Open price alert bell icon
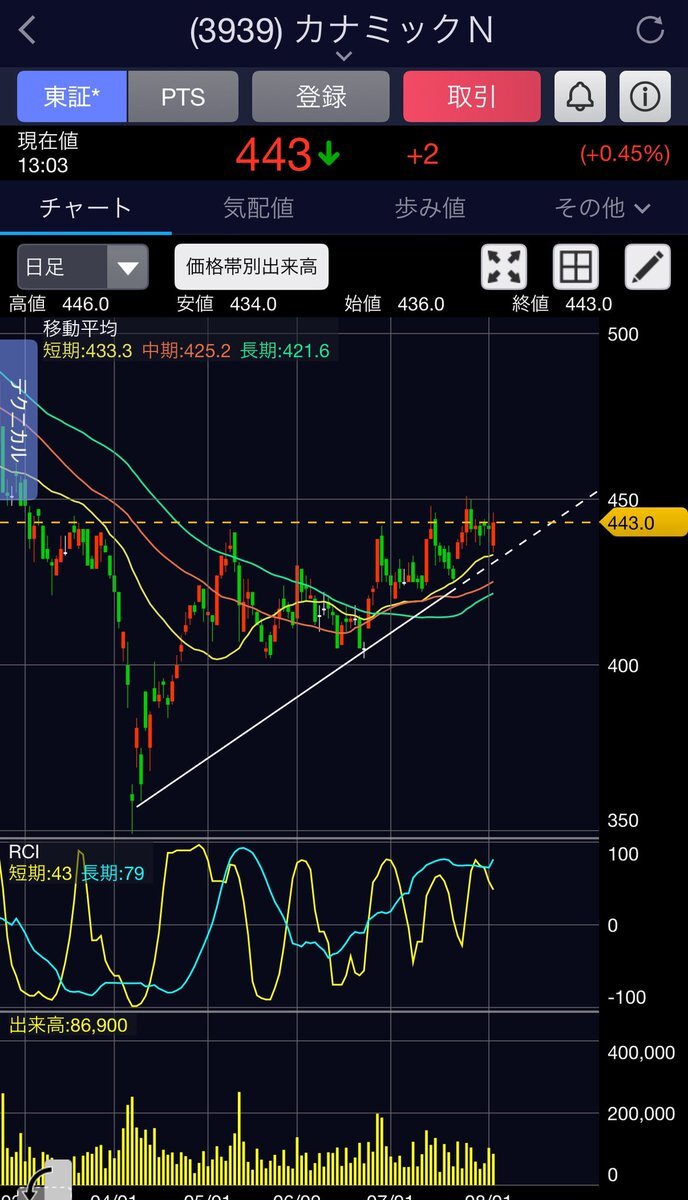 580,97
